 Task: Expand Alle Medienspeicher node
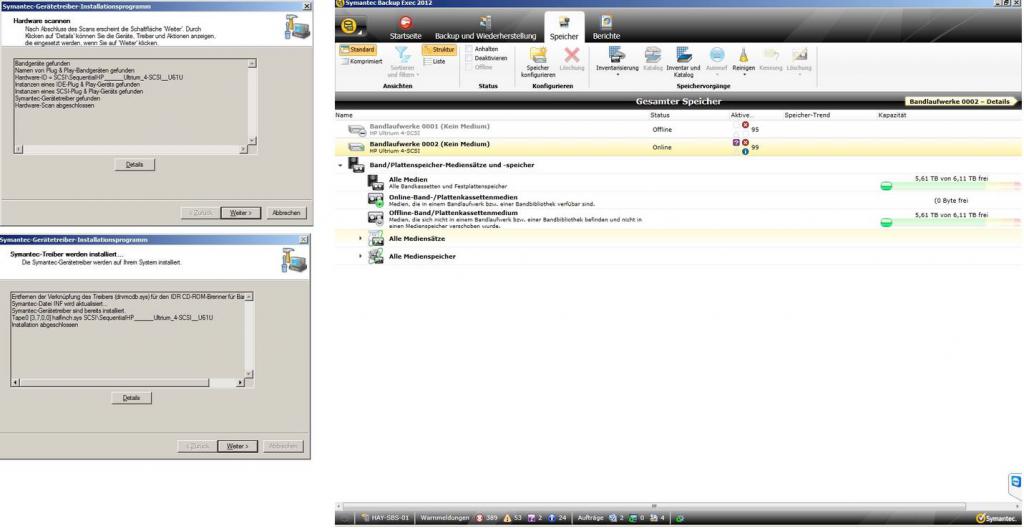coord(360,257)
